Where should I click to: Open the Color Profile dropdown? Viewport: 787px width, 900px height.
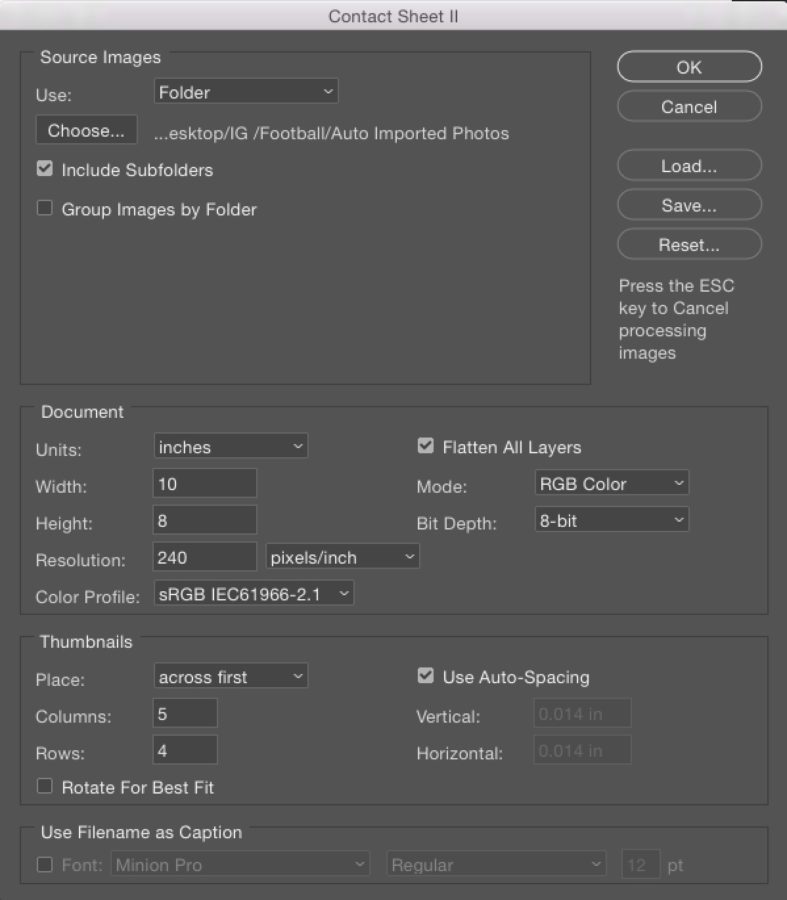[x=255, y=592]
